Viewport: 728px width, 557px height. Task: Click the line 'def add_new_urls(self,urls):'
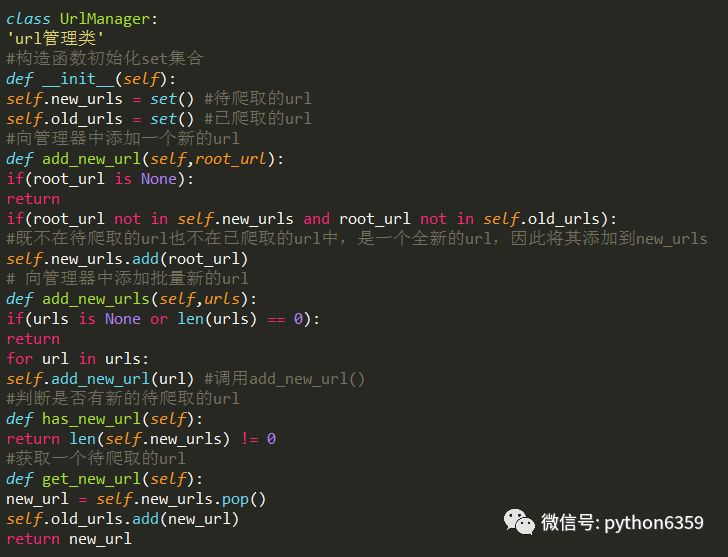[x=131, y=298]
